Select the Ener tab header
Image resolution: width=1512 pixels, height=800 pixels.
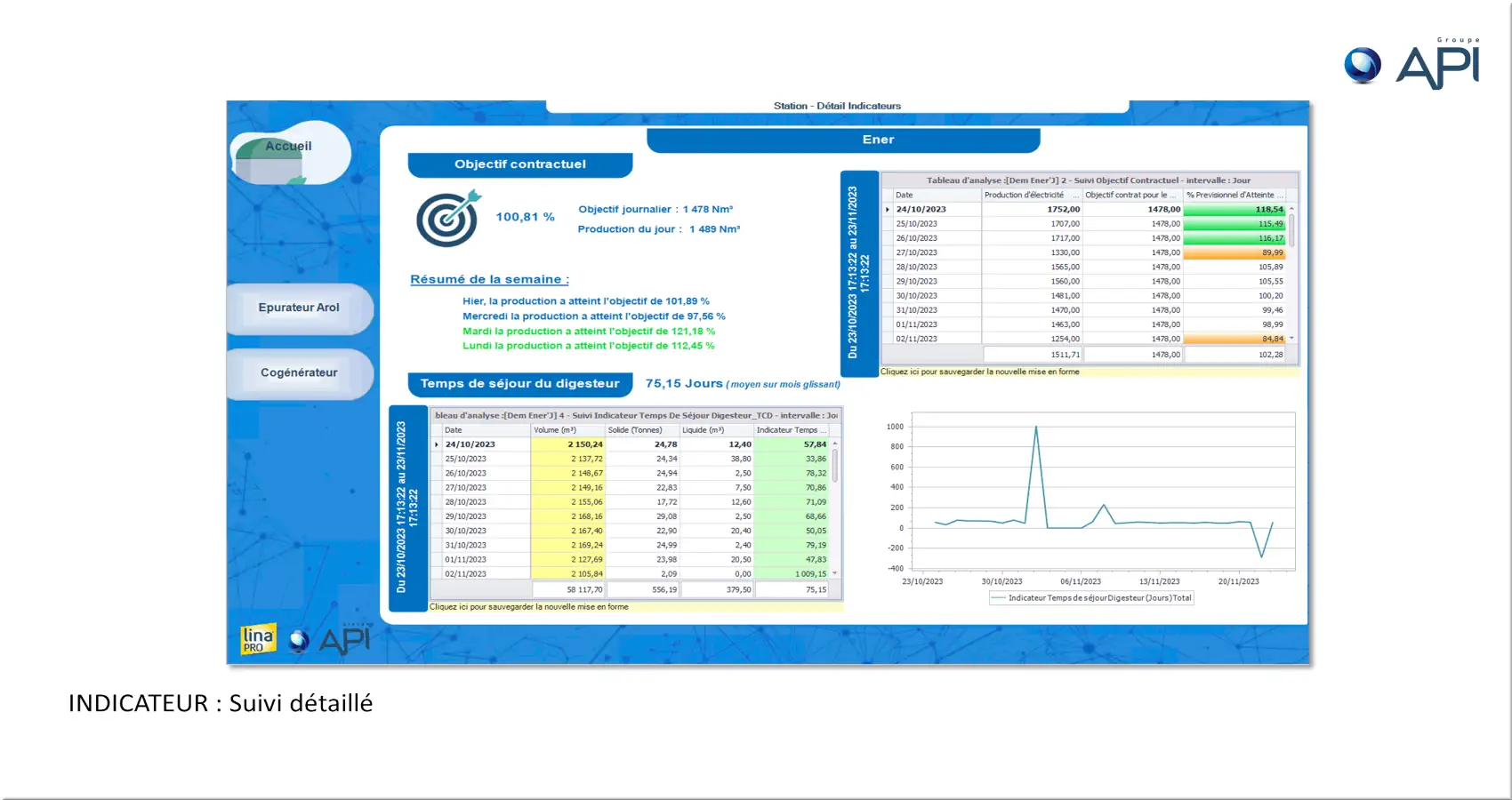tap(842, 140)
